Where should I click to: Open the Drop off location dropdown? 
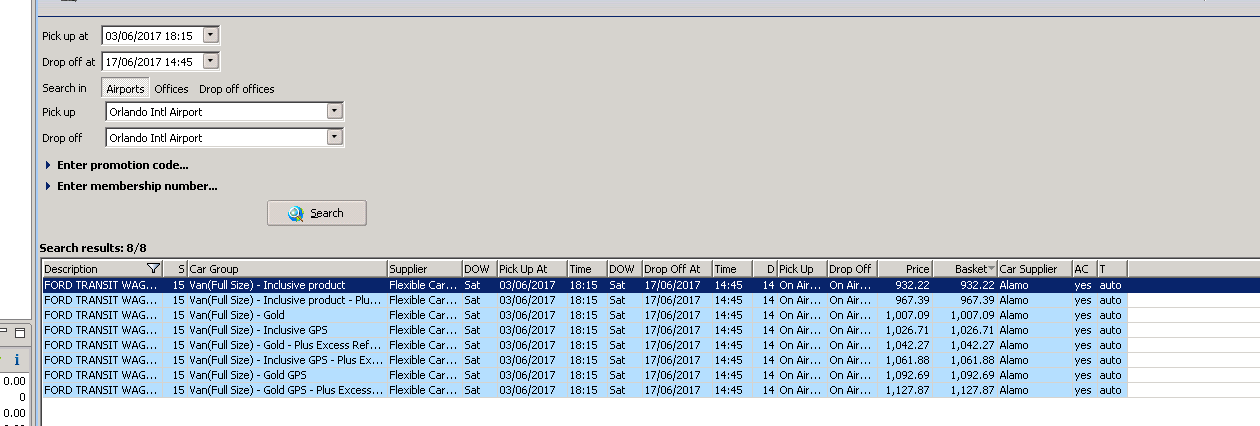click(335, 138)
